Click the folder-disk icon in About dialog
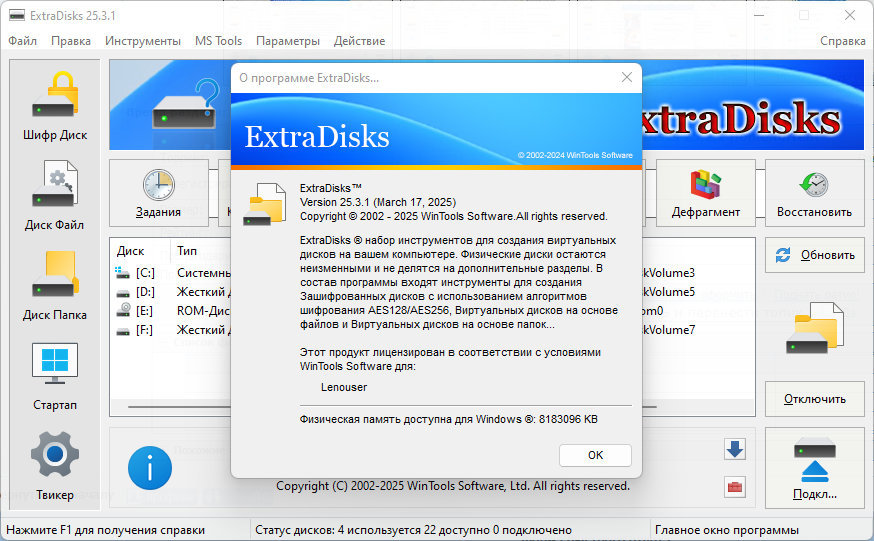The width and height of the screenshot is (874, 541). pos(265,204)
